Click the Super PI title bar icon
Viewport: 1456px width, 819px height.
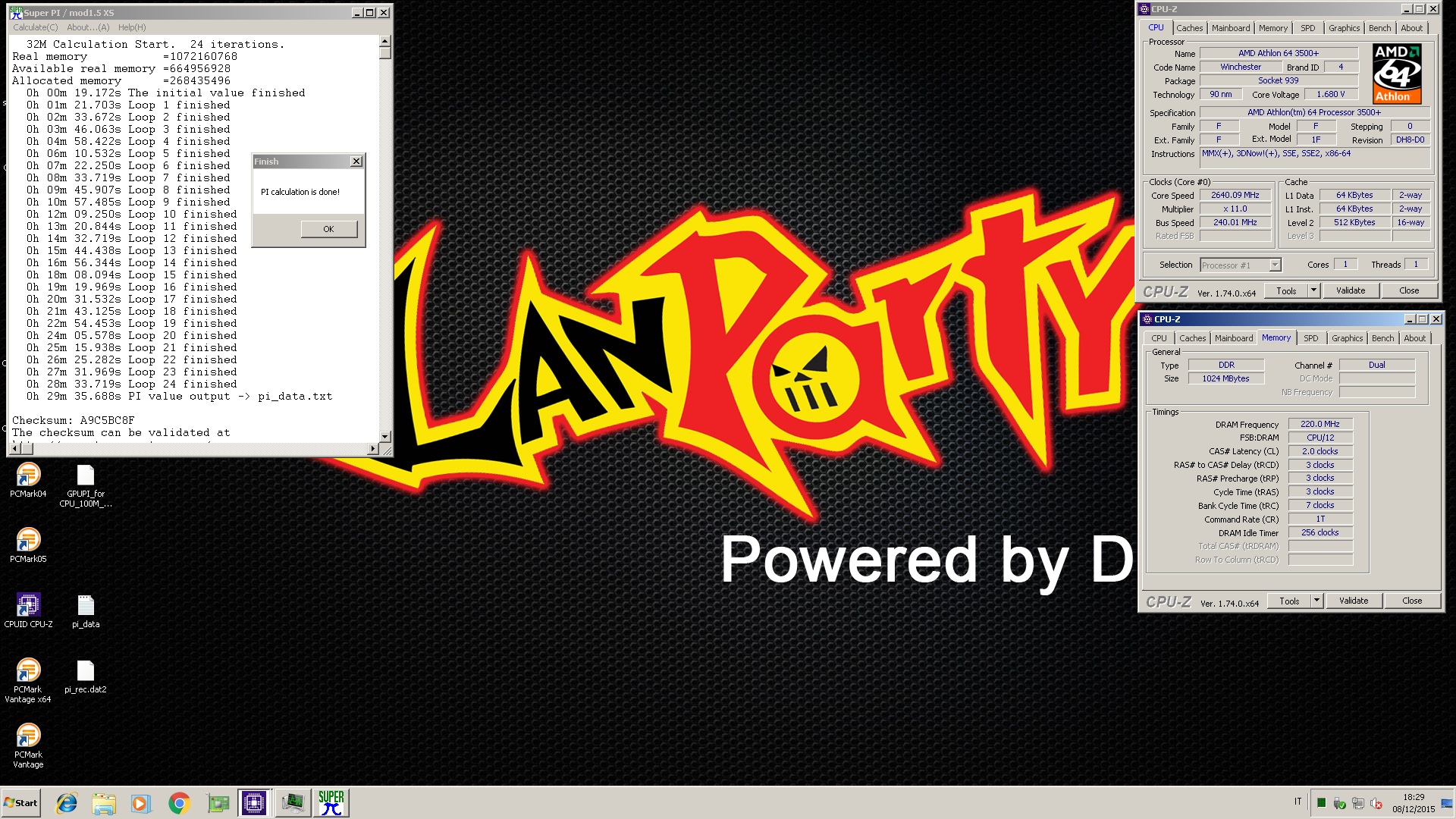tap(16, 13)
